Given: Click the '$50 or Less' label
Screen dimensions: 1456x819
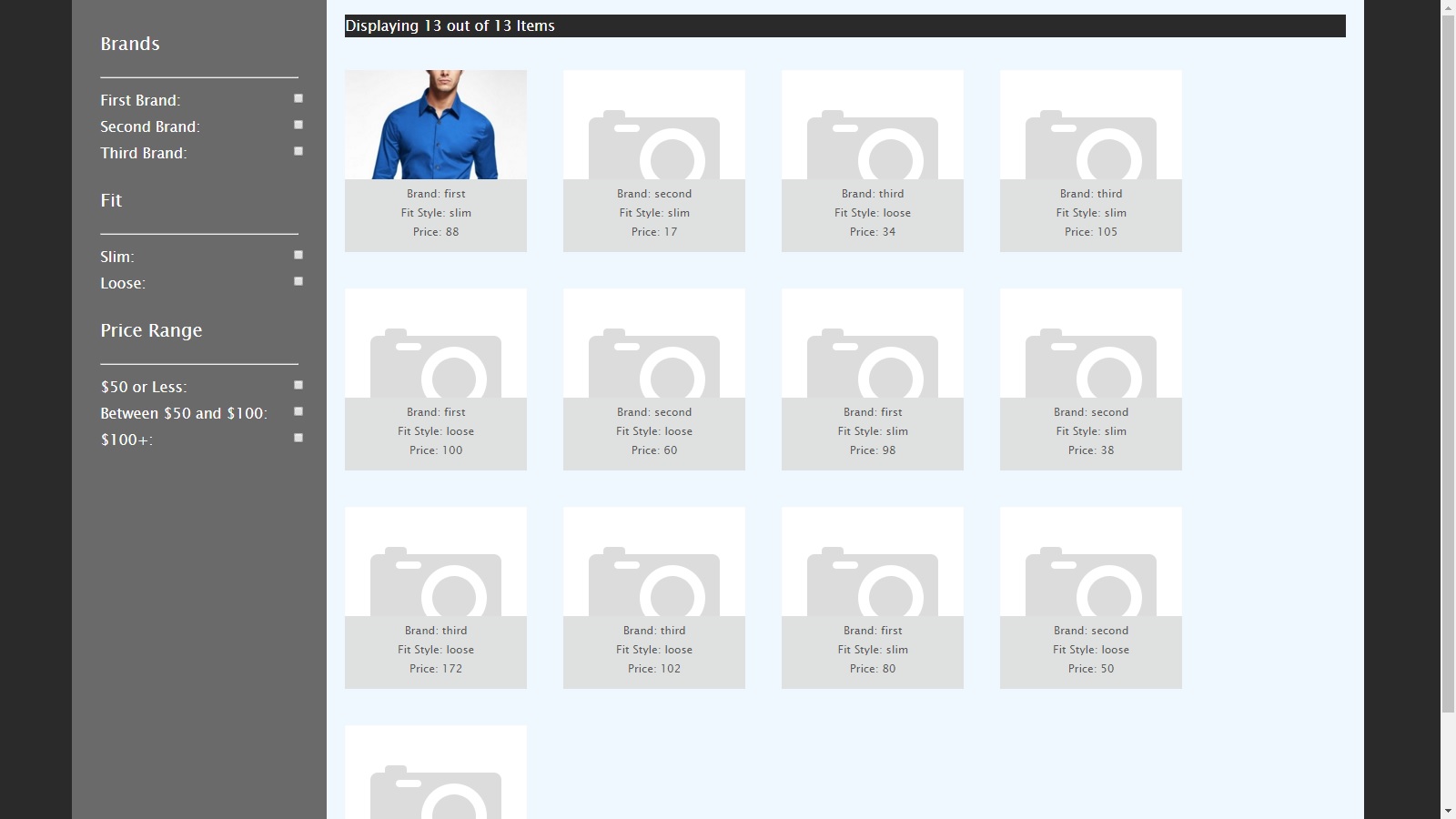Looking at the screenshot, I should point(144,387).
